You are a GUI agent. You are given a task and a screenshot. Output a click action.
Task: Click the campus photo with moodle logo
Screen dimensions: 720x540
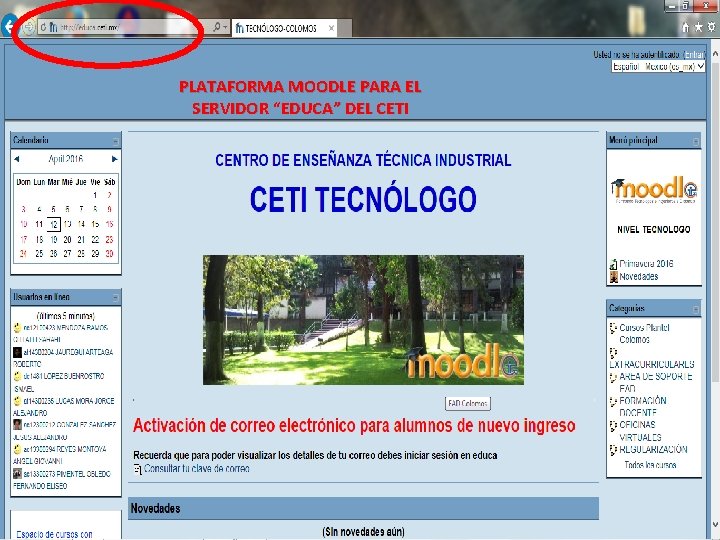pyautogui.click(x=363, y=320)
